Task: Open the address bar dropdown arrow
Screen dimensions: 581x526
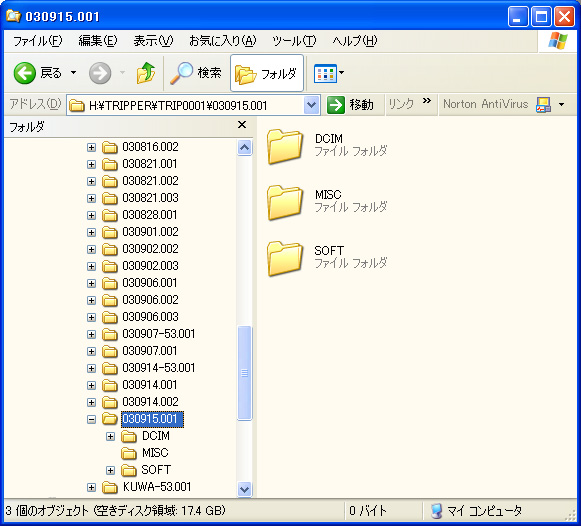Action: click(312, 105)
